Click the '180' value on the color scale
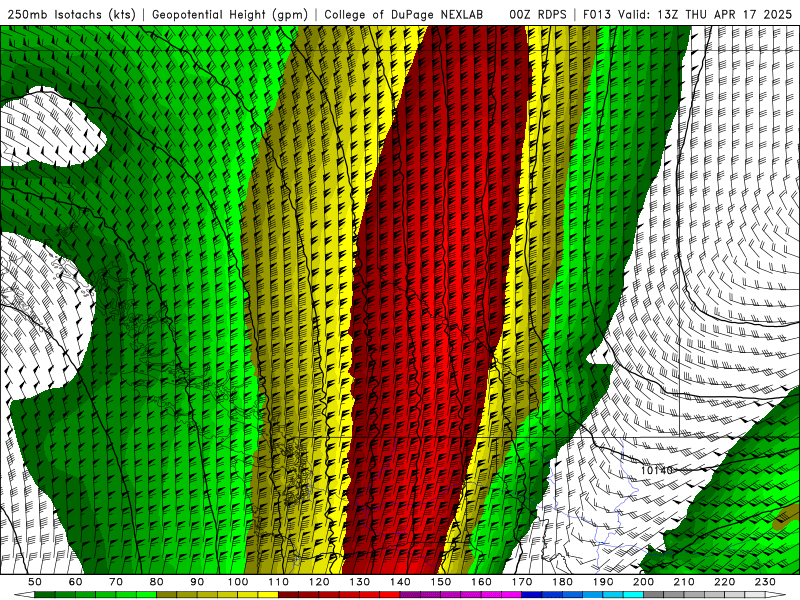The width and height of the screenshot is (800, 600). 562,582
